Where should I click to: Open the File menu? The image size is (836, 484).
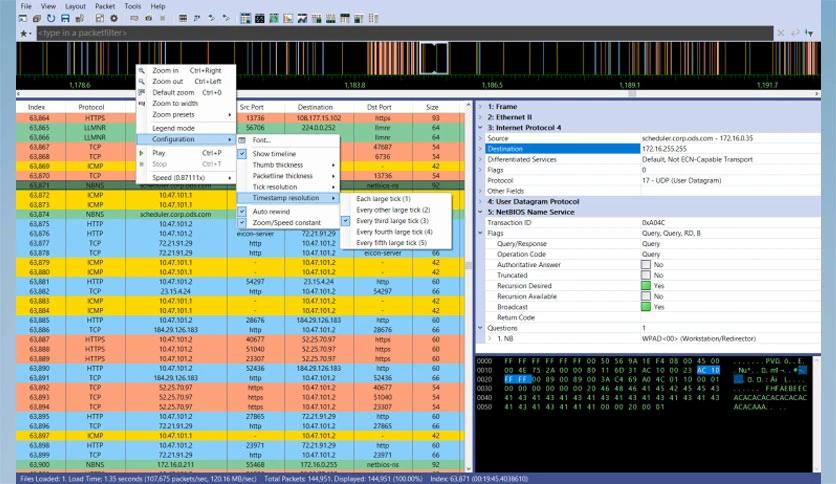click(x=26, y=6)
